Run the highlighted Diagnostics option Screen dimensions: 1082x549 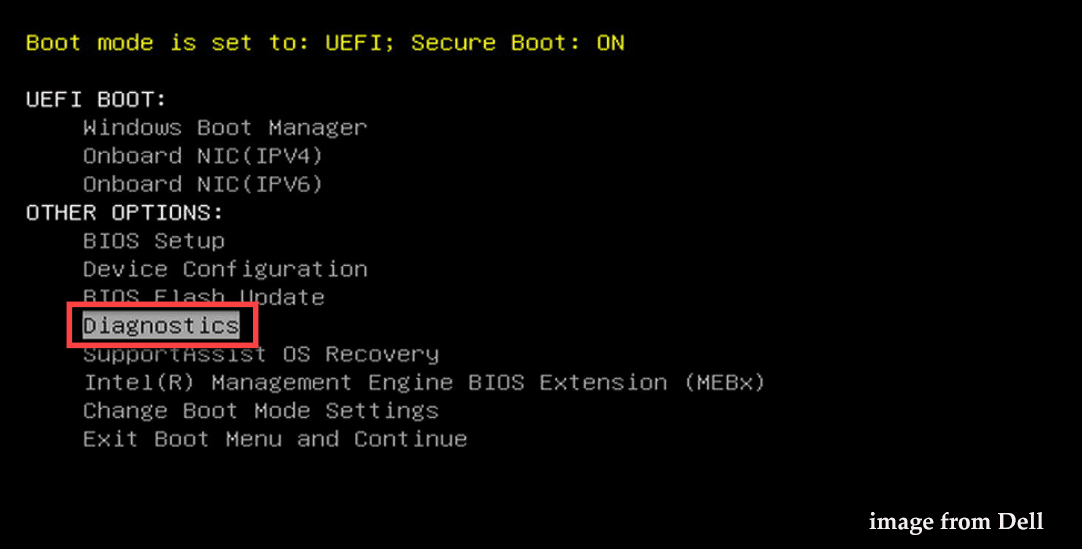[161, 326]
